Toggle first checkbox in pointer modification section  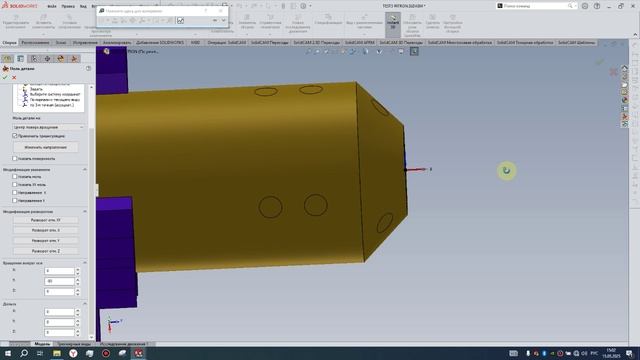click(x=15, y=177)
